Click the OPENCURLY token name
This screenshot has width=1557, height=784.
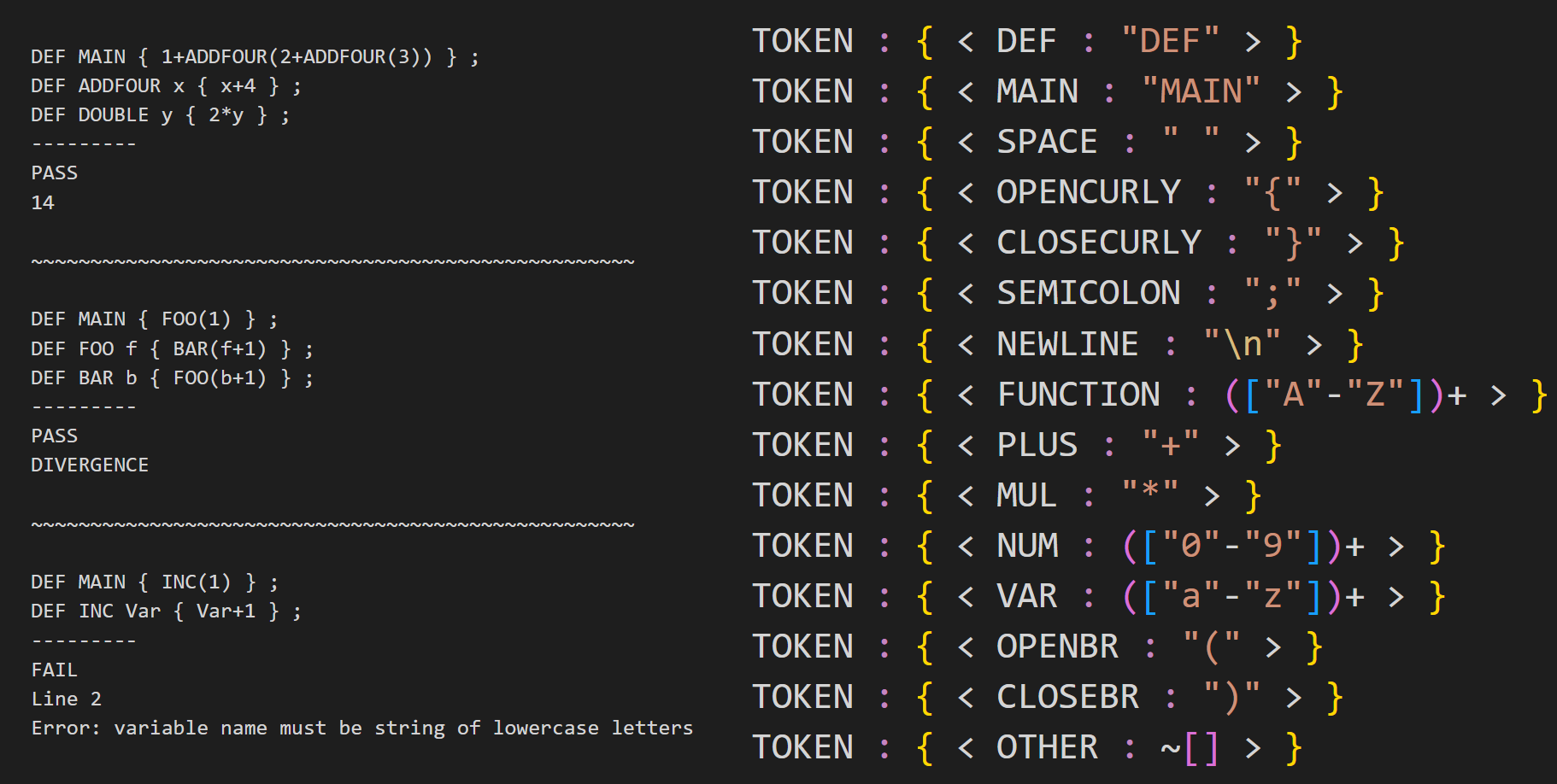pyautogui.click(x=1089, y=192)
